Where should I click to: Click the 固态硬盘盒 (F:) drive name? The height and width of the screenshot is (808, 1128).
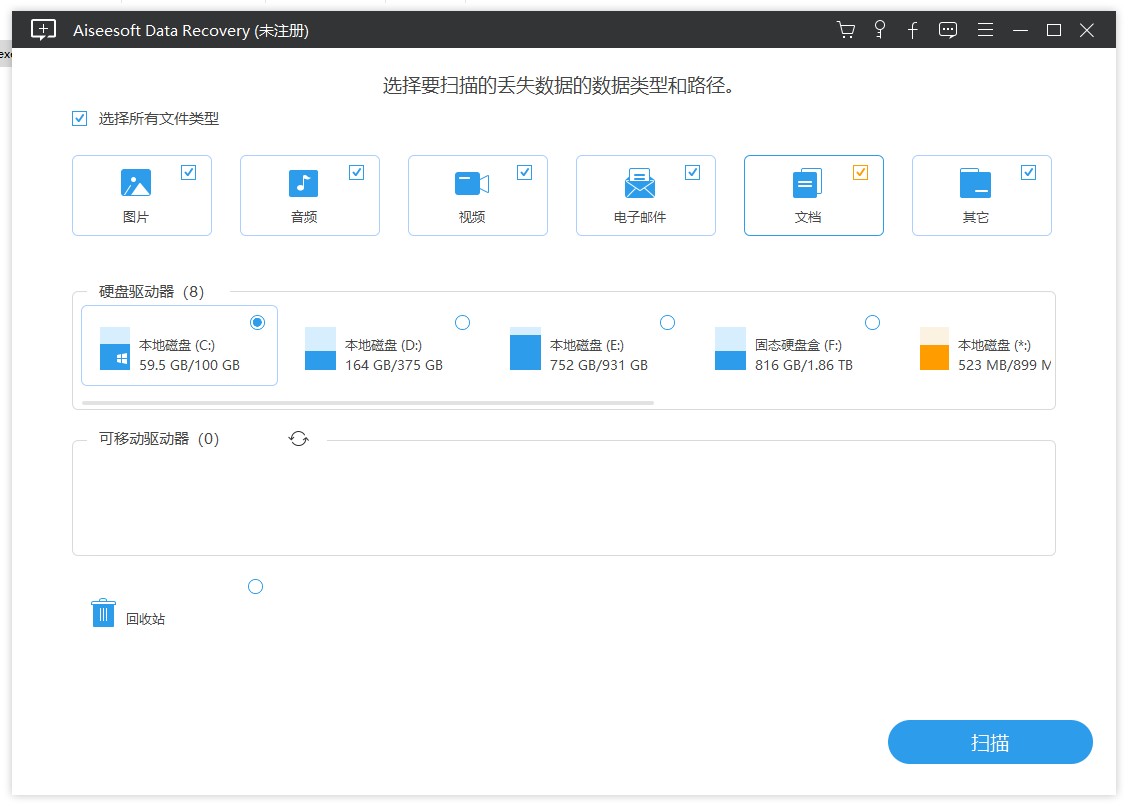click(x=798, y=345)
